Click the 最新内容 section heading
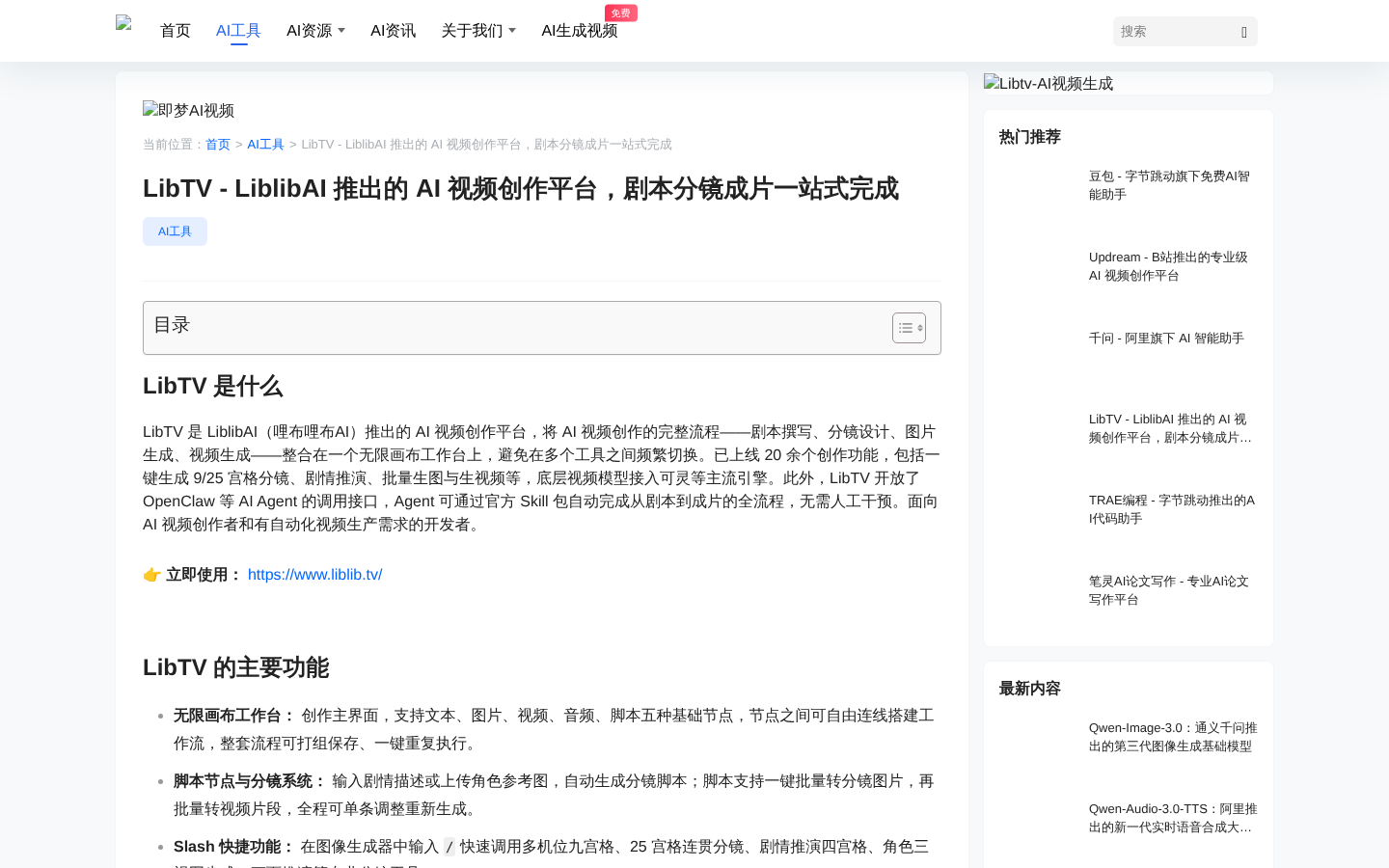Viewport: 1389px width, 868px height. pyautogui.click(x=1030, y=689)
